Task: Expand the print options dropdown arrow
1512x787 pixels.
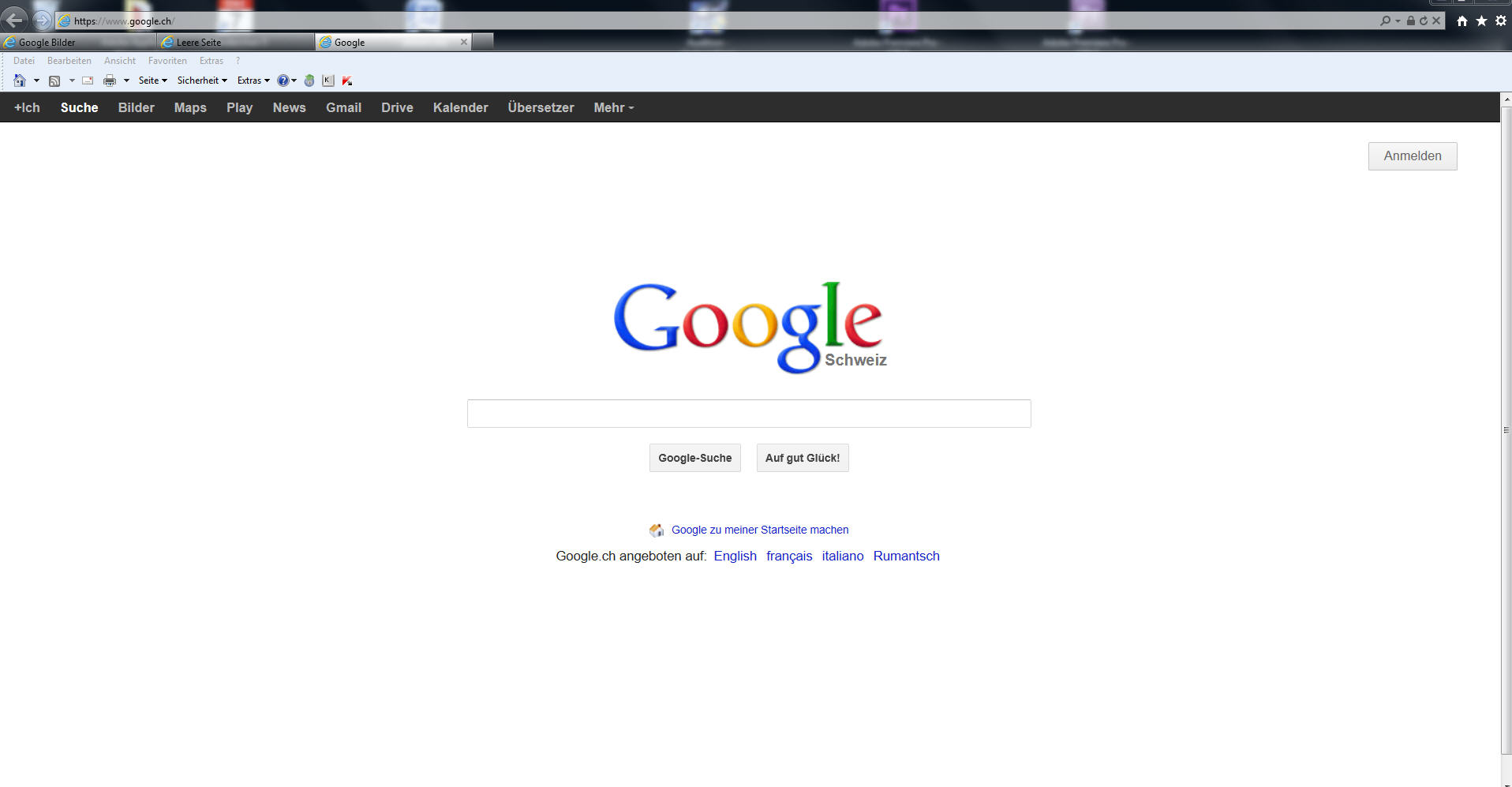Action: coord(126,81)
